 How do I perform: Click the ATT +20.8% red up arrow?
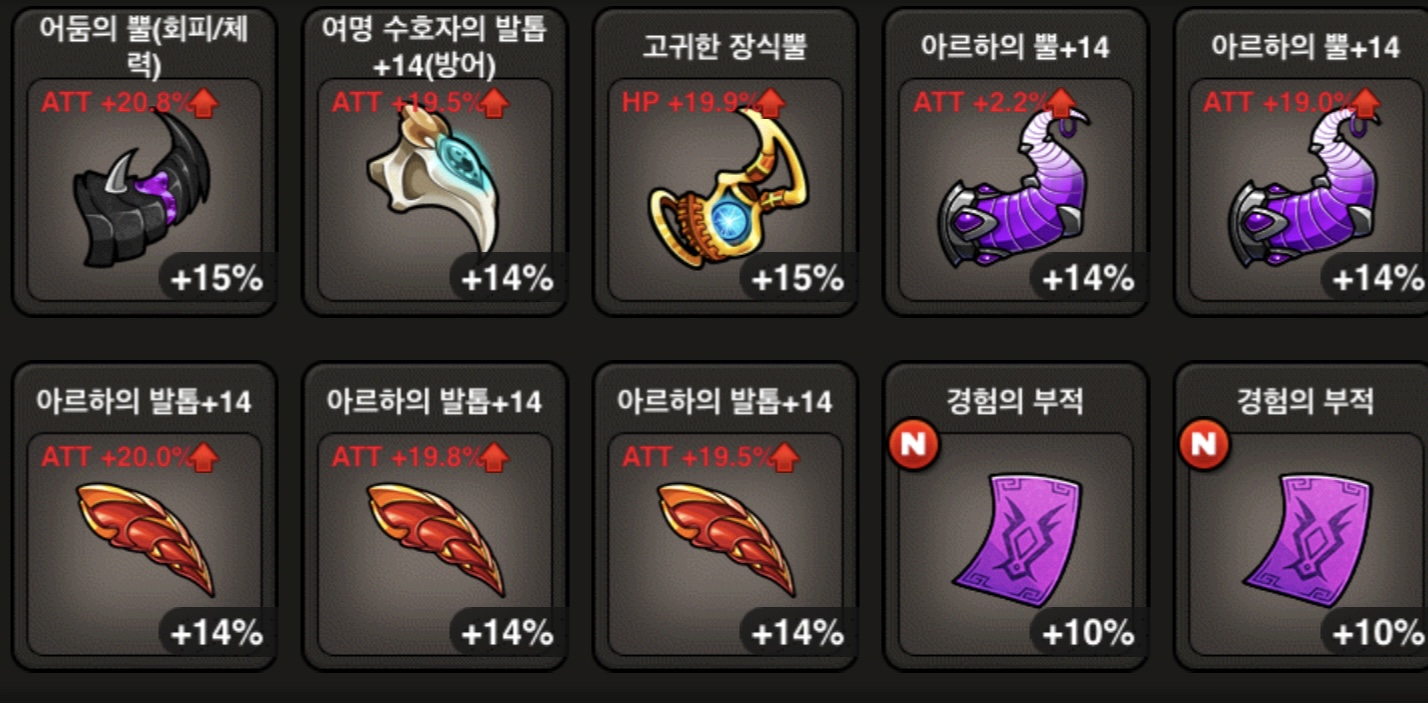(x=203, y=104)
